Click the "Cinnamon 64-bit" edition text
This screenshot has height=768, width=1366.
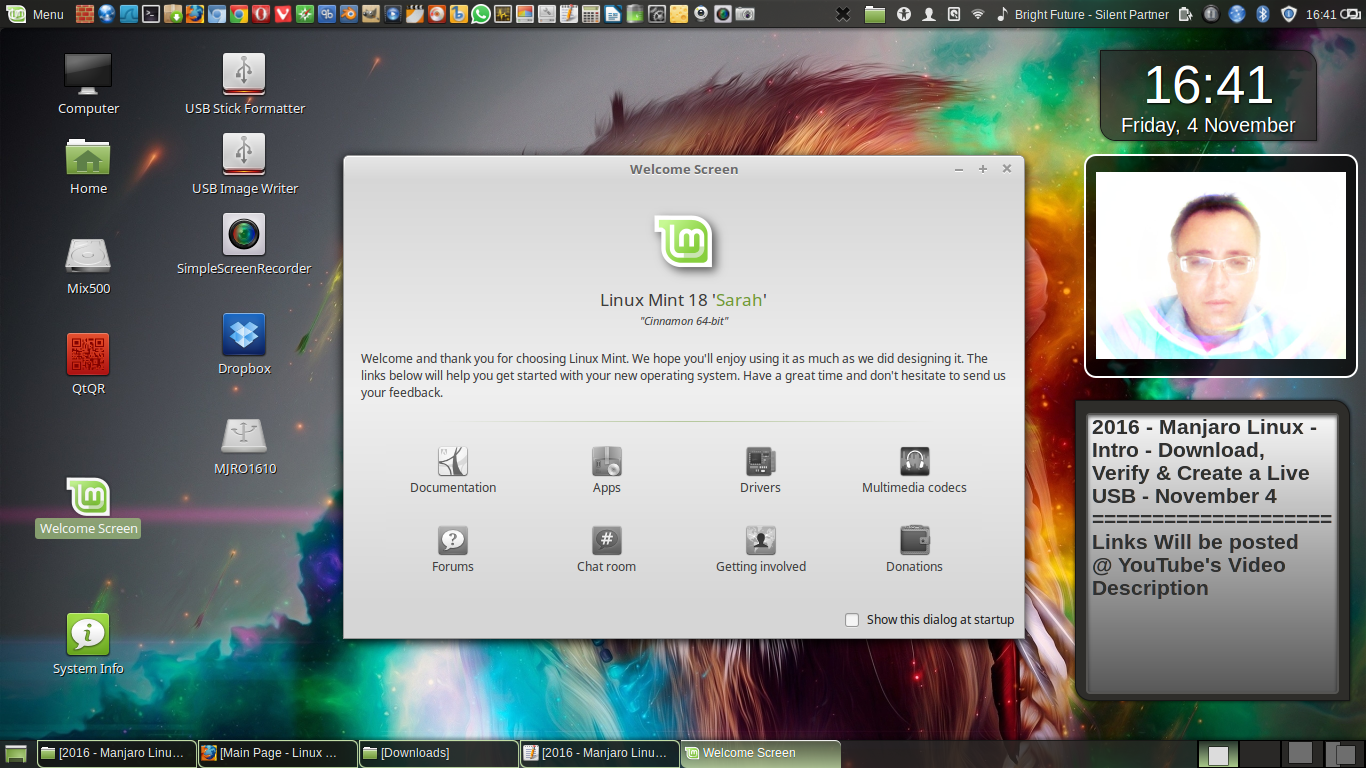684,321
